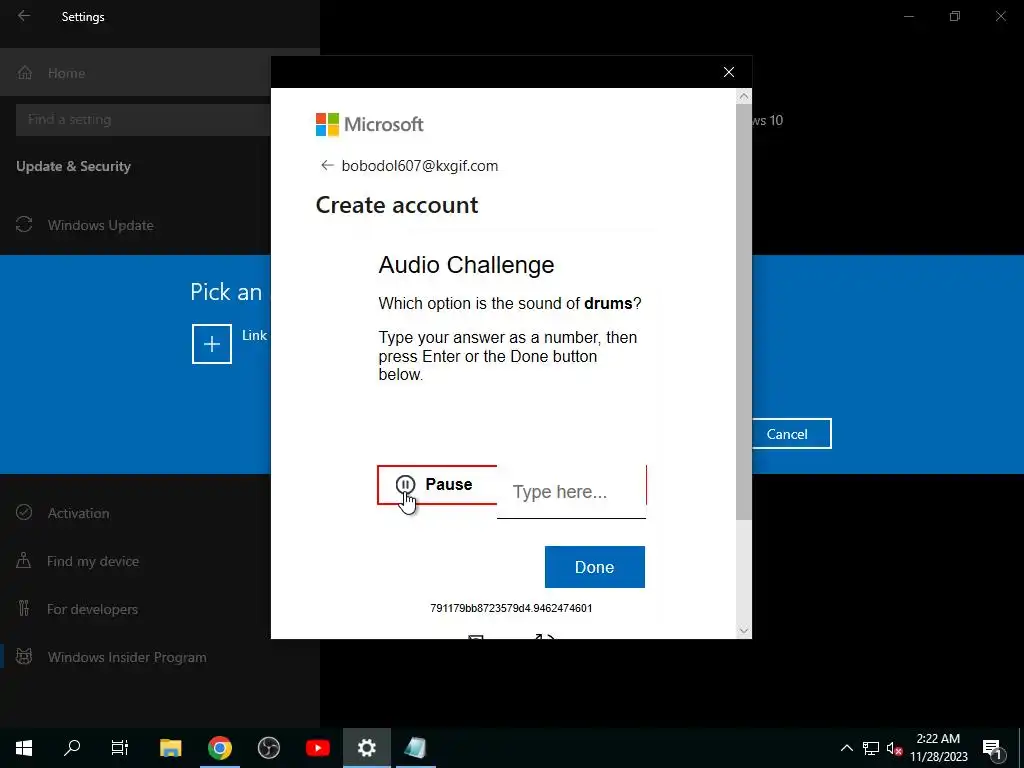Image resolution: width=1024 pixels, height=768 pixels.
Task: Show hidden system tray icons
Action: pyautogui.click(x=846, y=748)
